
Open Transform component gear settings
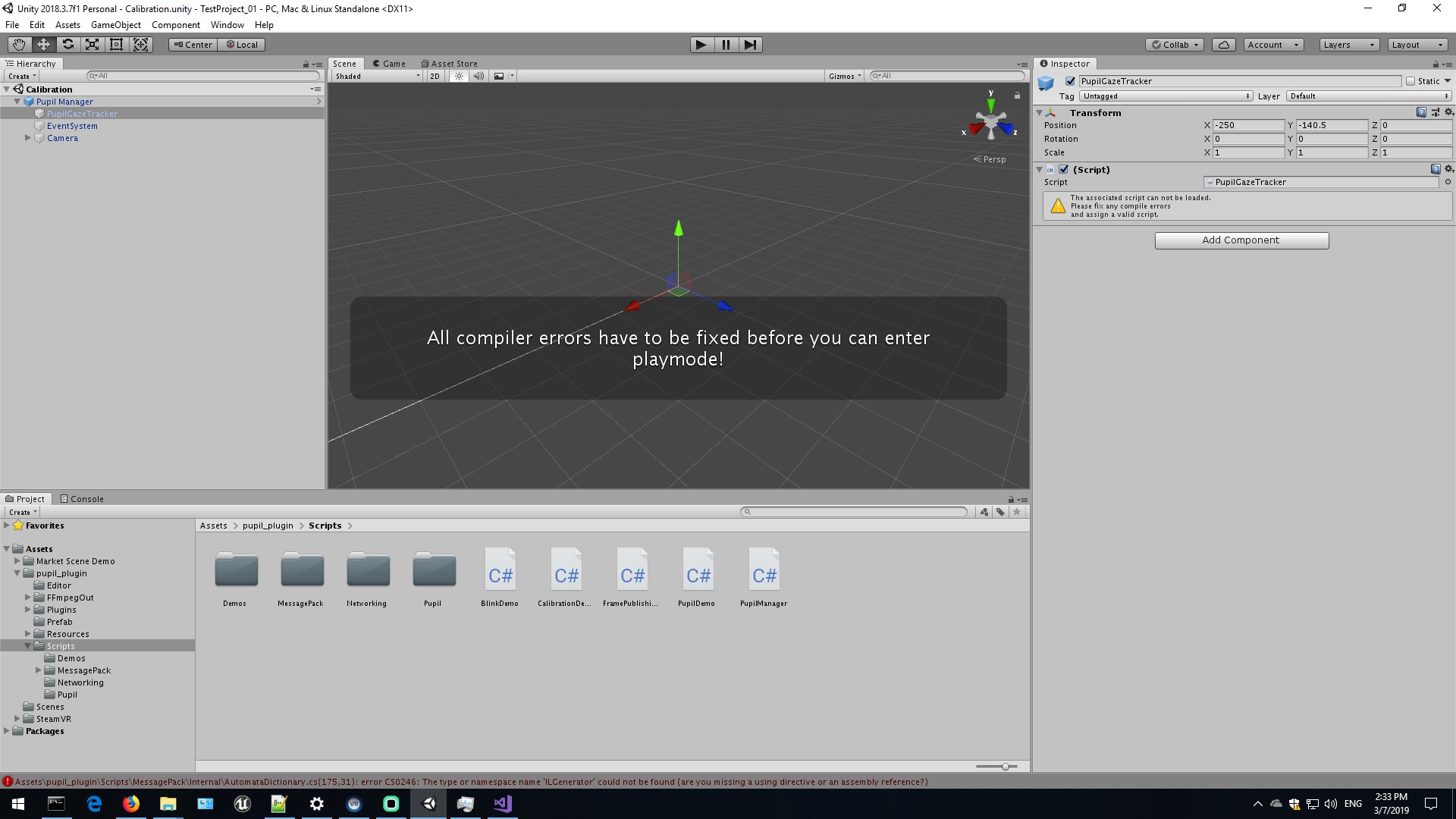(x=1448, y=112)
